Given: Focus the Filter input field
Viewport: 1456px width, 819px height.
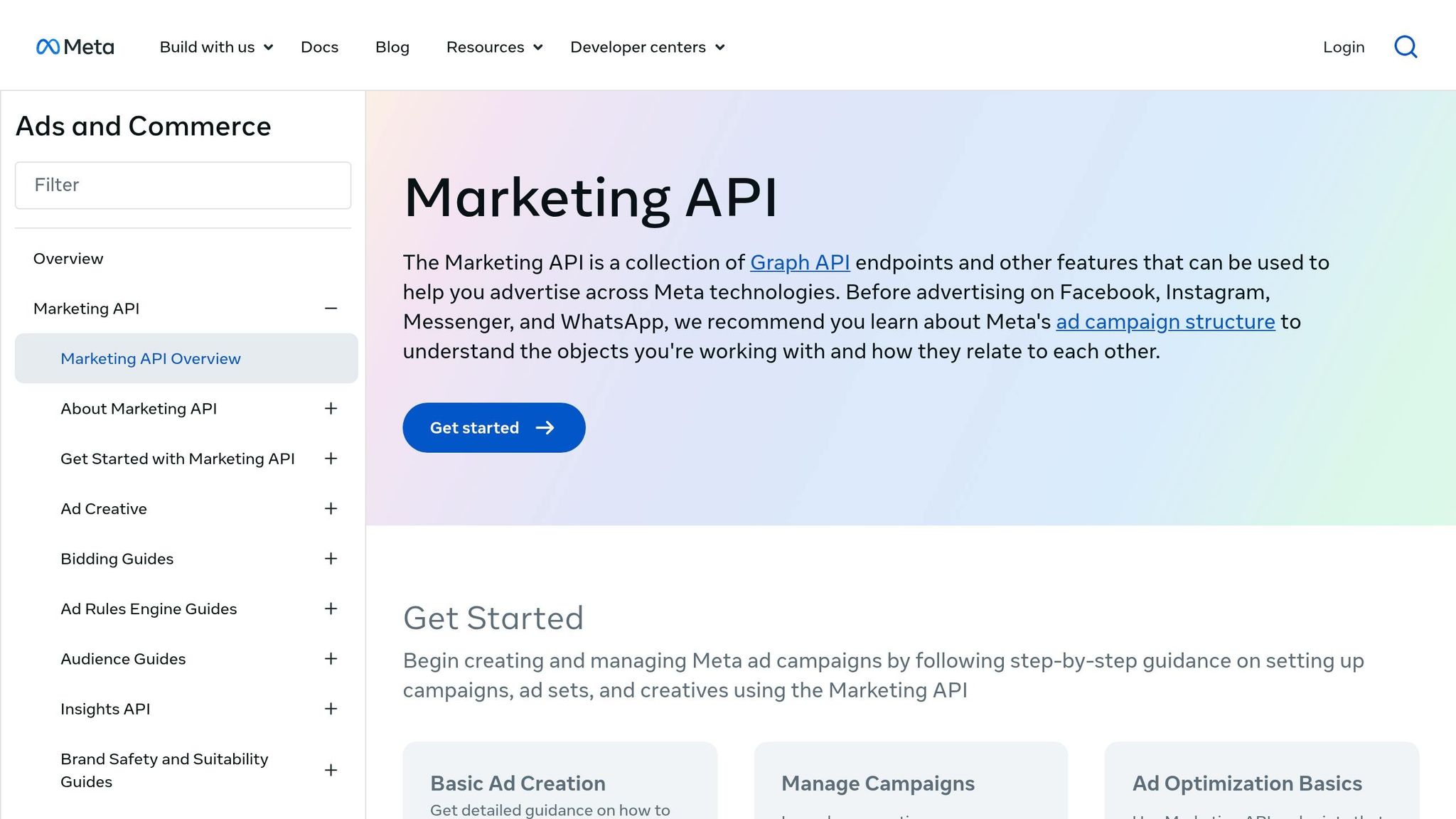Looking at the screenshot, I should 183,186.
